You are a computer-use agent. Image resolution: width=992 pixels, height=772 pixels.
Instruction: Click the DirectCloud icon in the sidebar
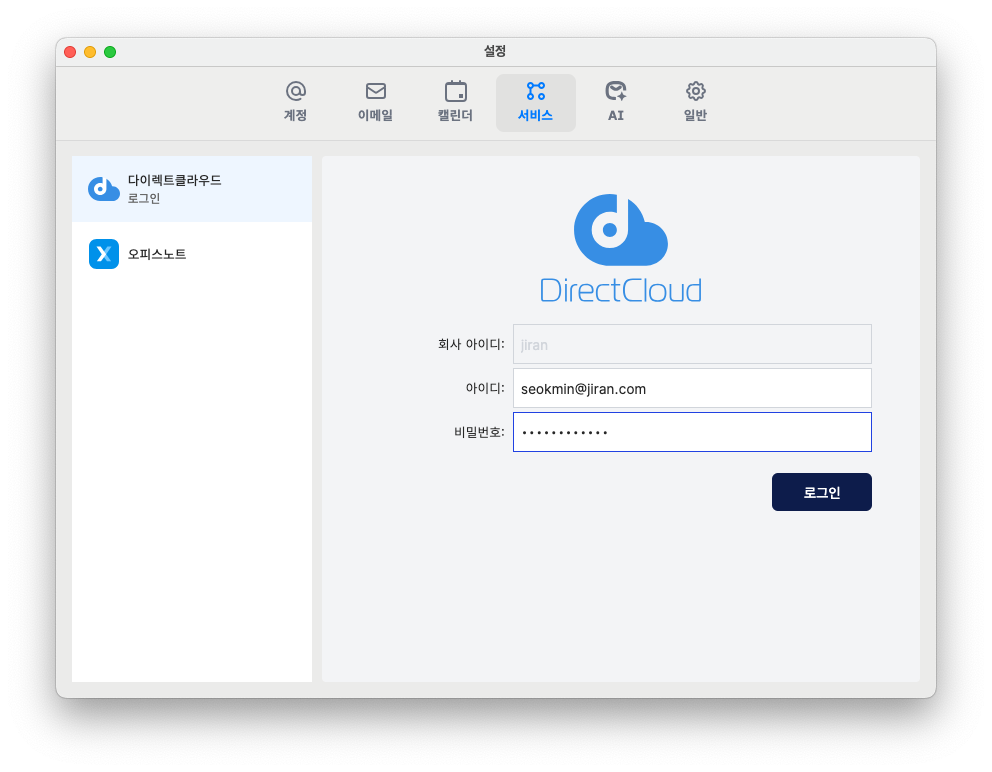click(x=104, y=189)
